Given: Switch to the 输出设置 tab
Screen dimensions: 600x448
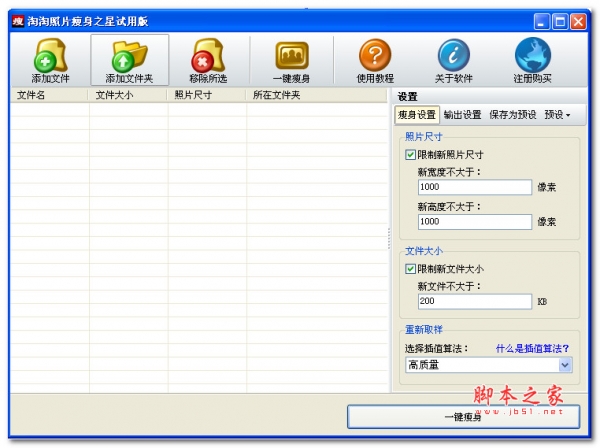Looking at the screenshot, I should click(x=462, y=115).
